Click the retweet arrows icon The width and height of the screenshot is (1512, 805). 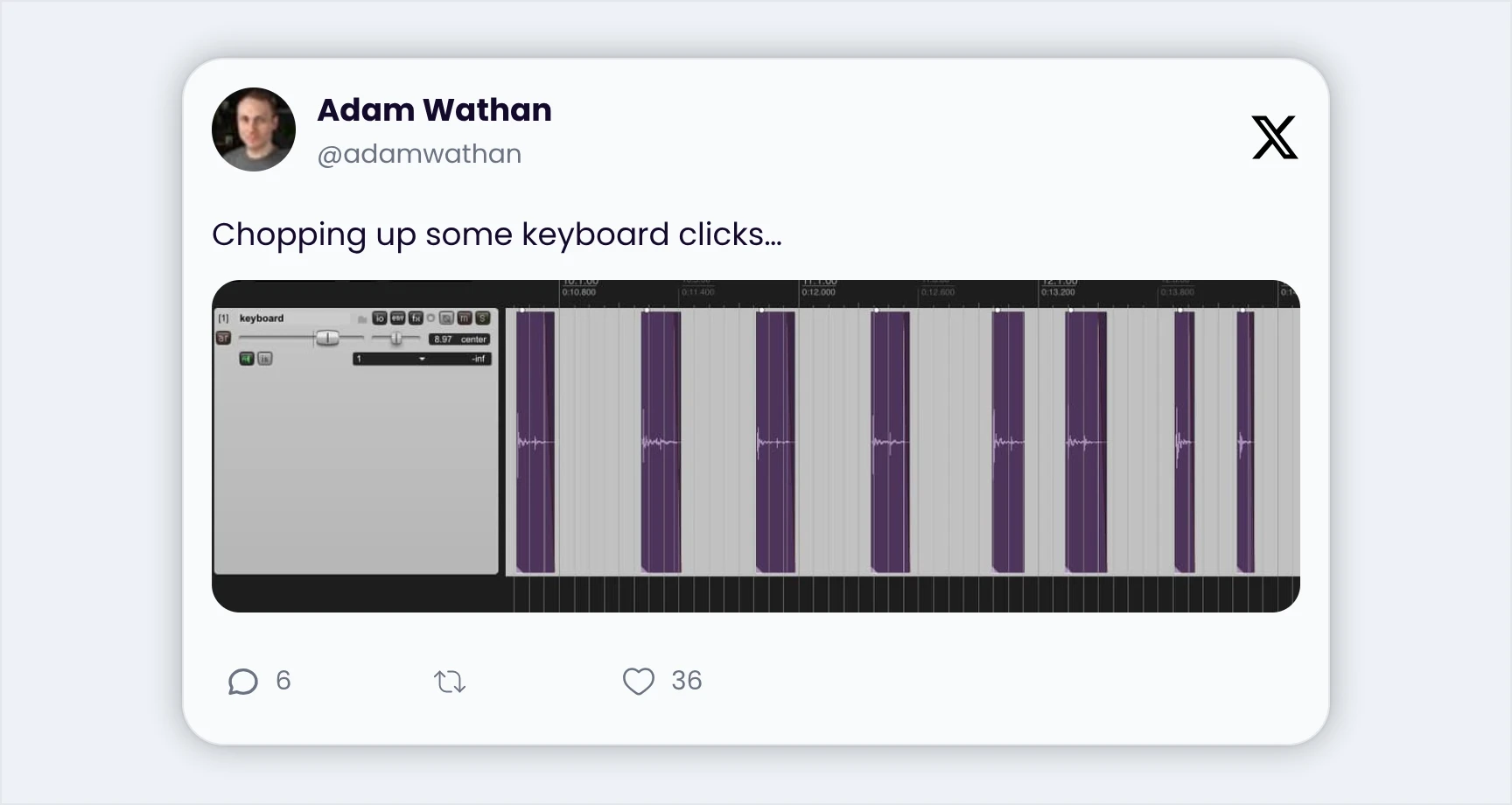pyautogui.click(x=450, y=682)
